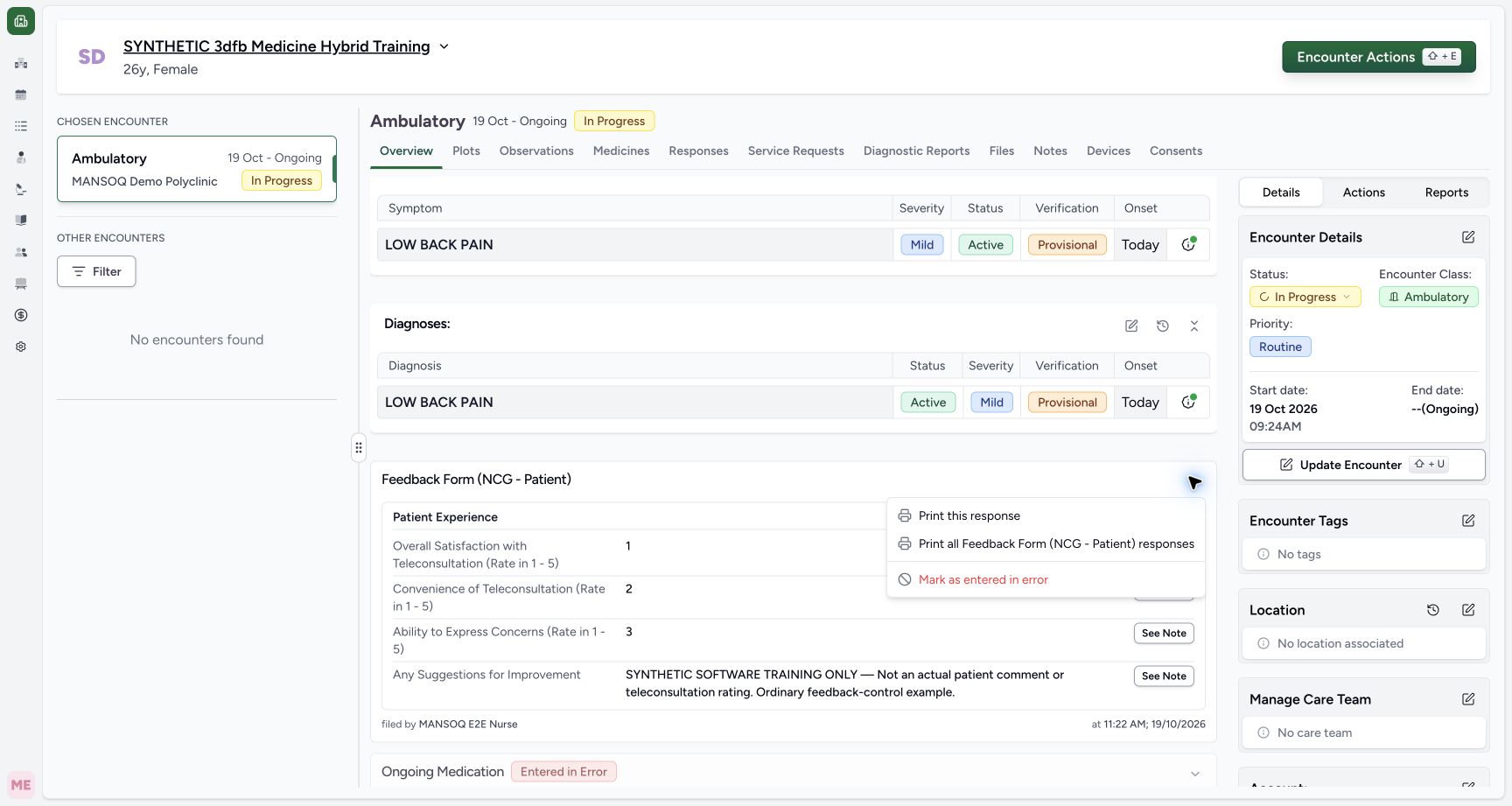
Task: Switch to the Medicines tab
Action: click(621, 151)
